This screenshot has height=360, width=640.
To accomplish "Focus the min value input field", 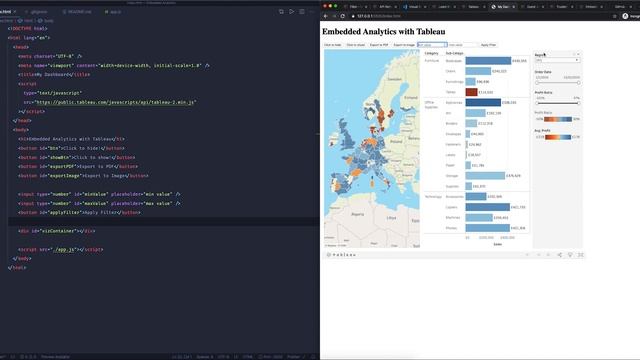I will [x=432, y=45].
